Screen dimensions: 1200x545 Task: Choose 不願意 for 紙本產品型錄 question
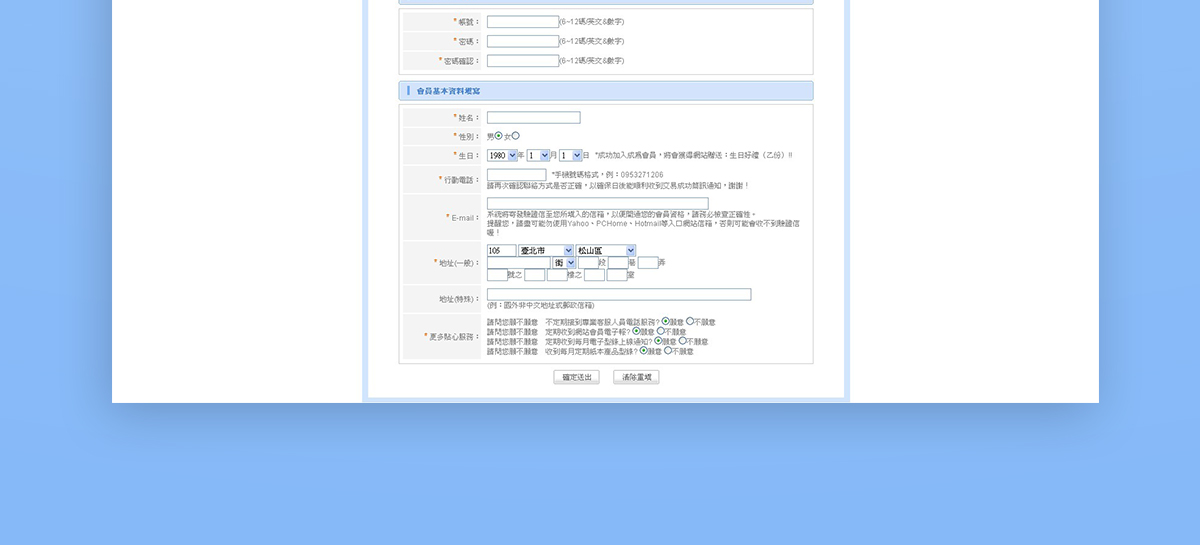pos(667,350)
